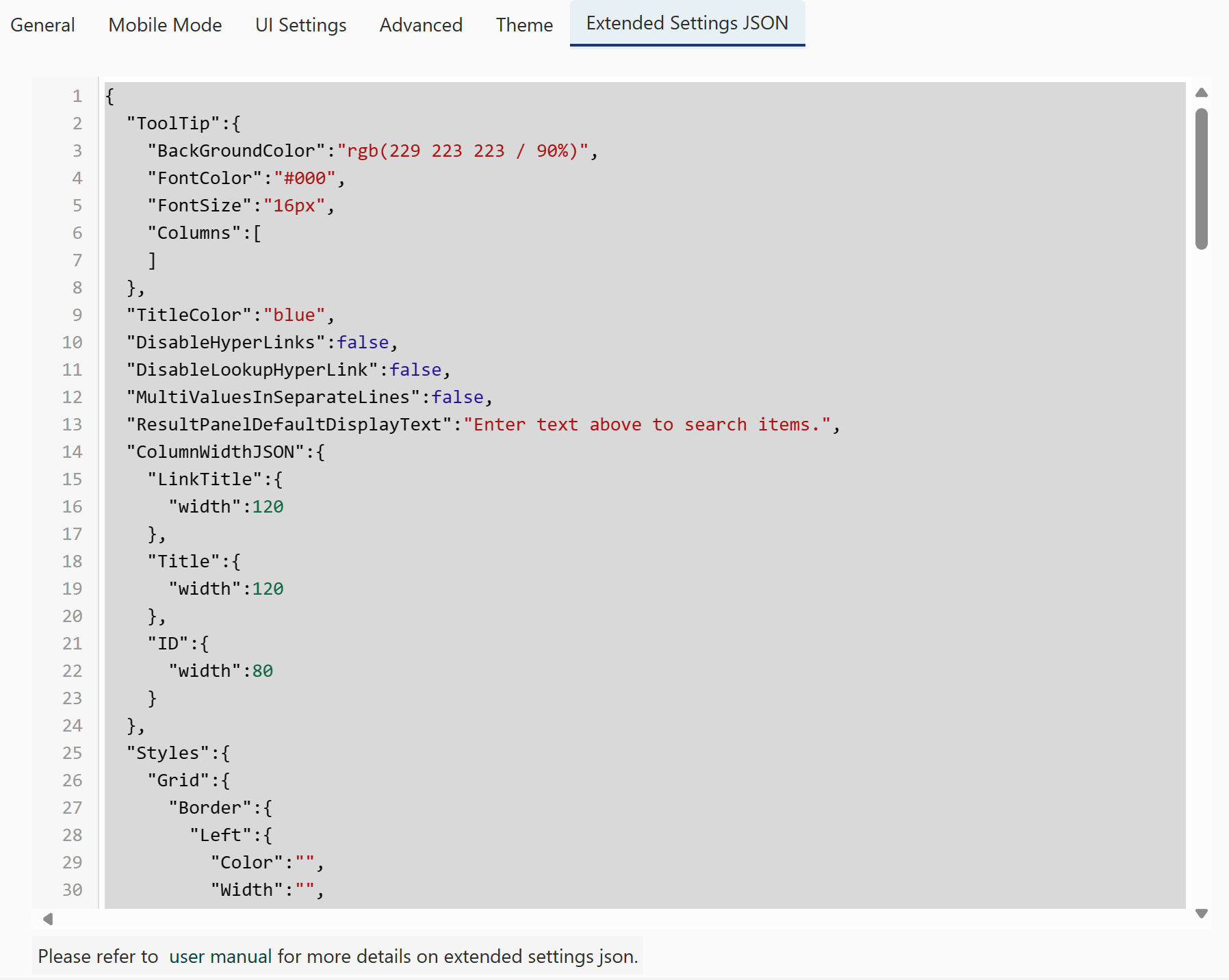Go to the Advanced tab
1229x980 pixels.
tap(421, 25)
